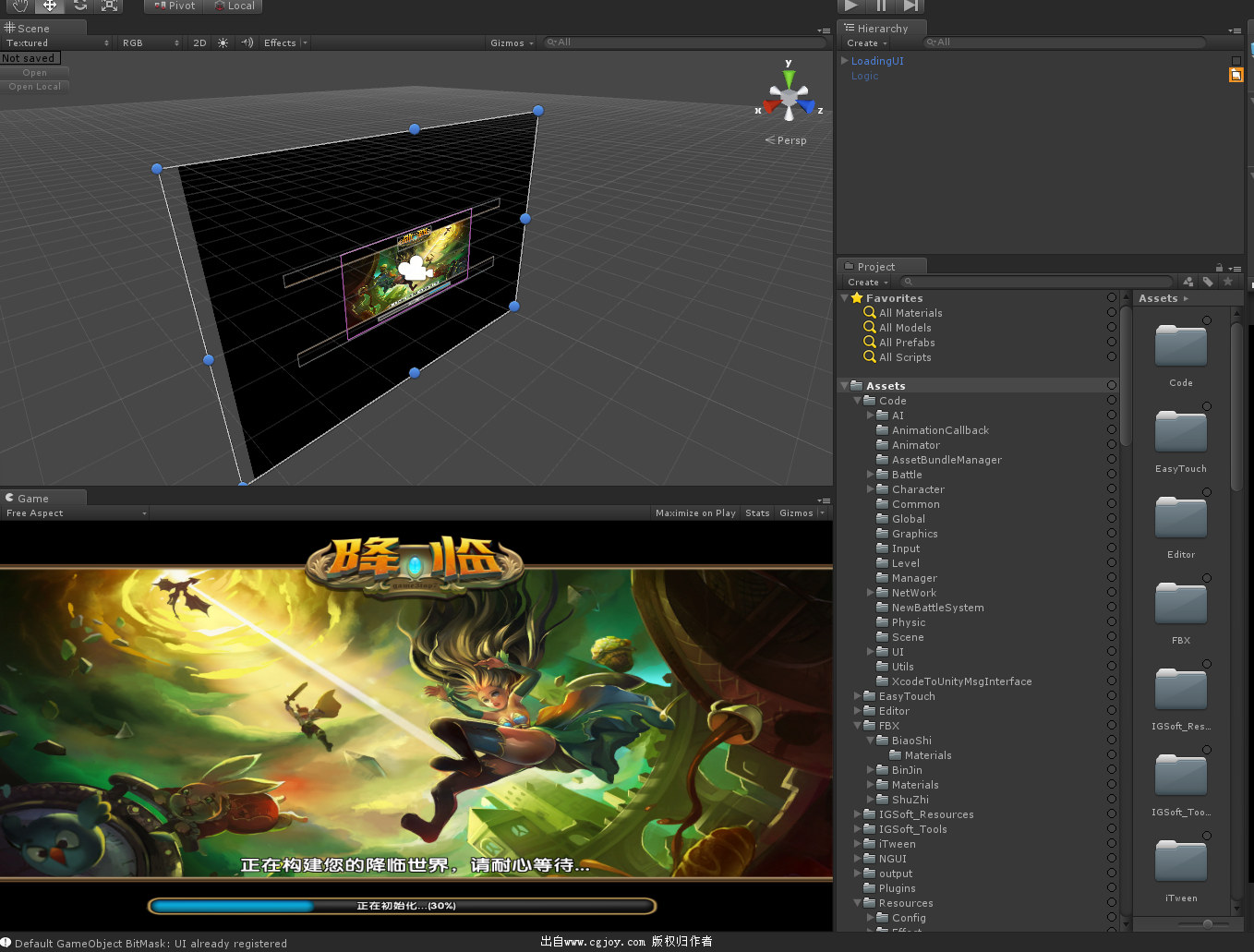Click the Step frame button
This screenshot has width=1254, height=952.
point(910,6)
